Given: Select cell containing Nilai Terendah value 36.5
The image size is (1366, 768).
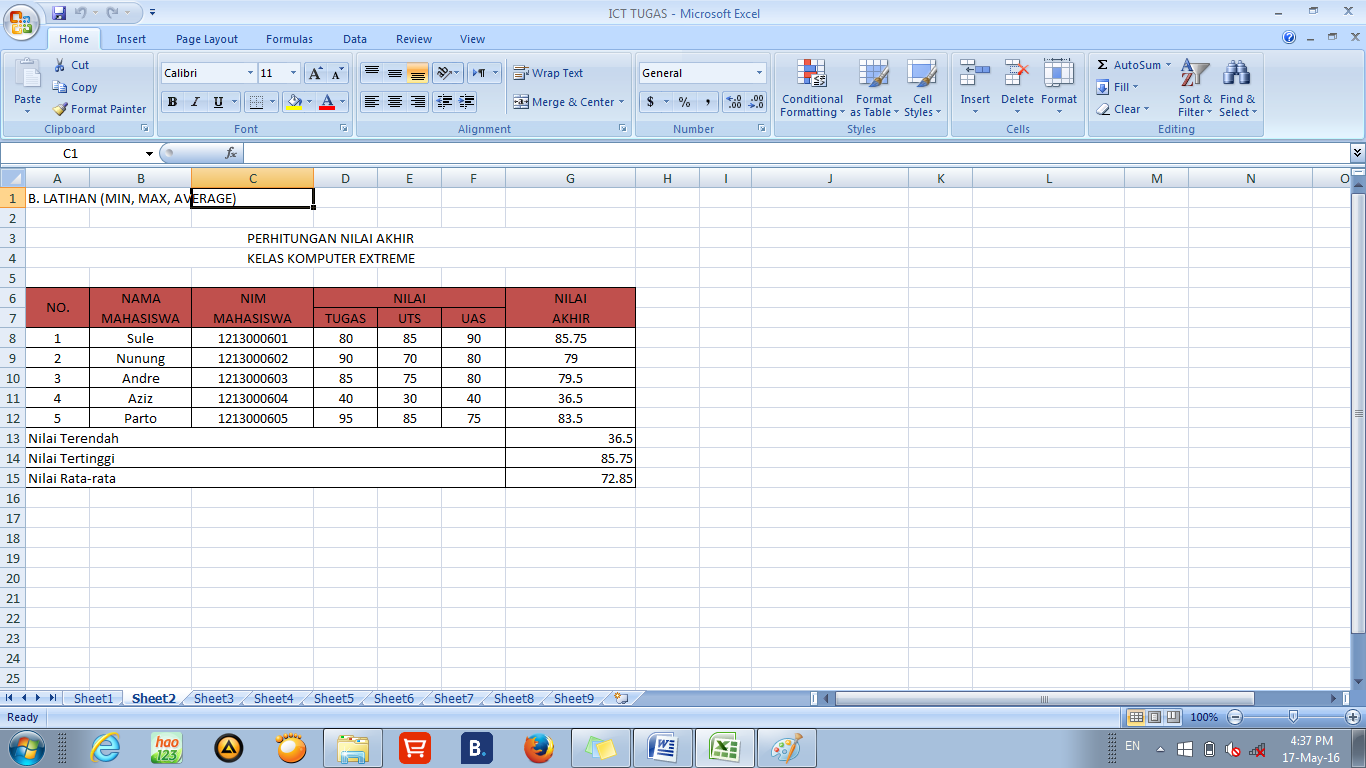Looking at the screenshot, I should pos(570,438).
